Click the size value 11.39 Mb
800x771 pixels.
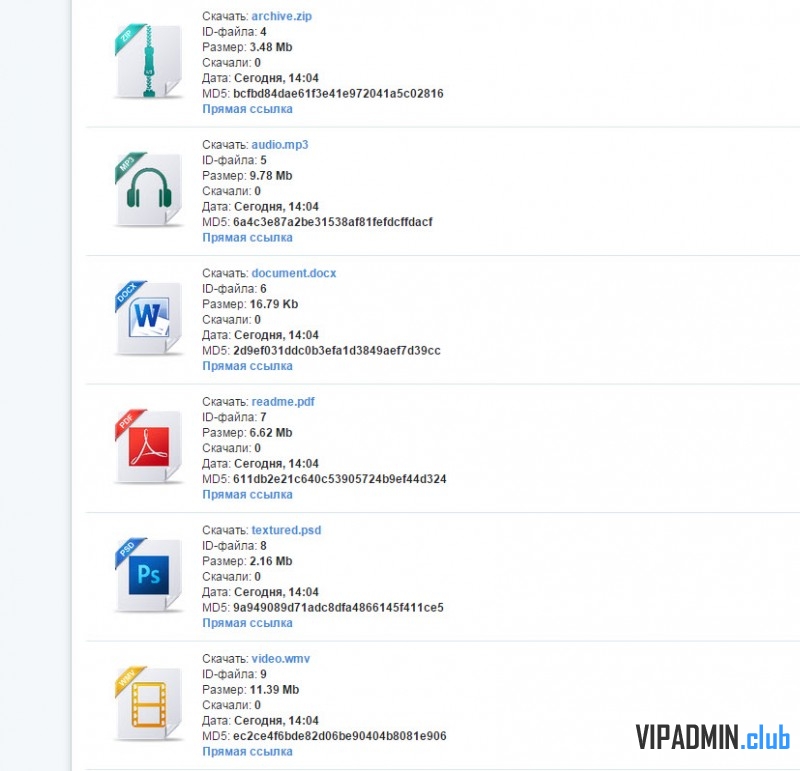point(274,690)
